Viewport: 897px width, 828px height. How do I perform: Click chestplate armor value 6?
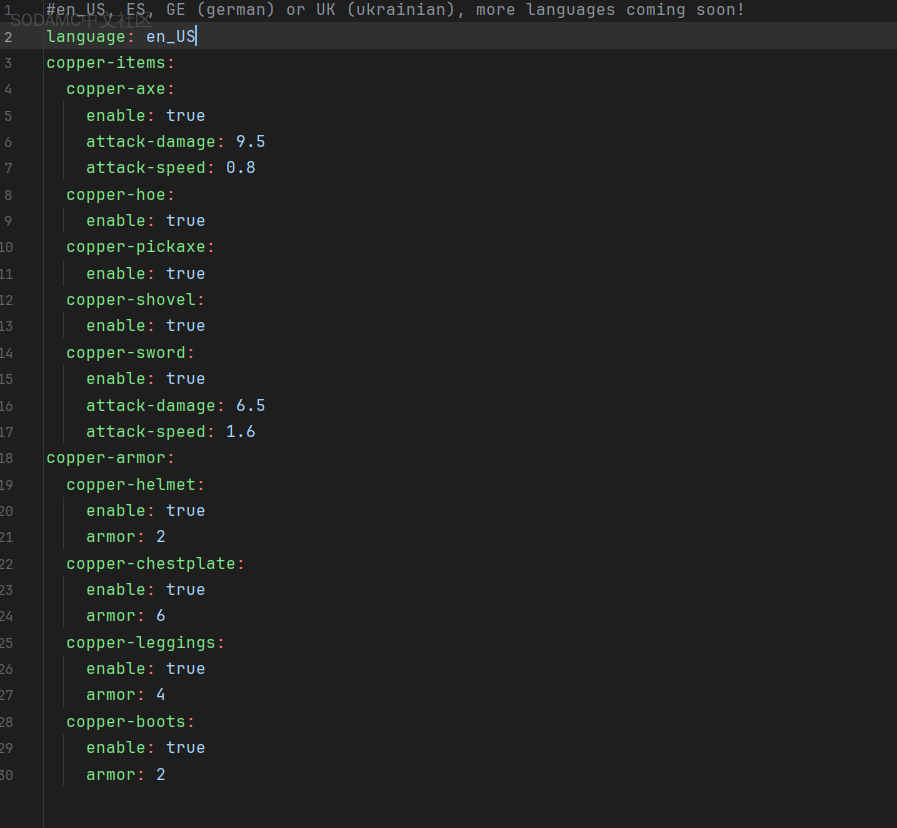pyautogui.click(x=161, y=616)
